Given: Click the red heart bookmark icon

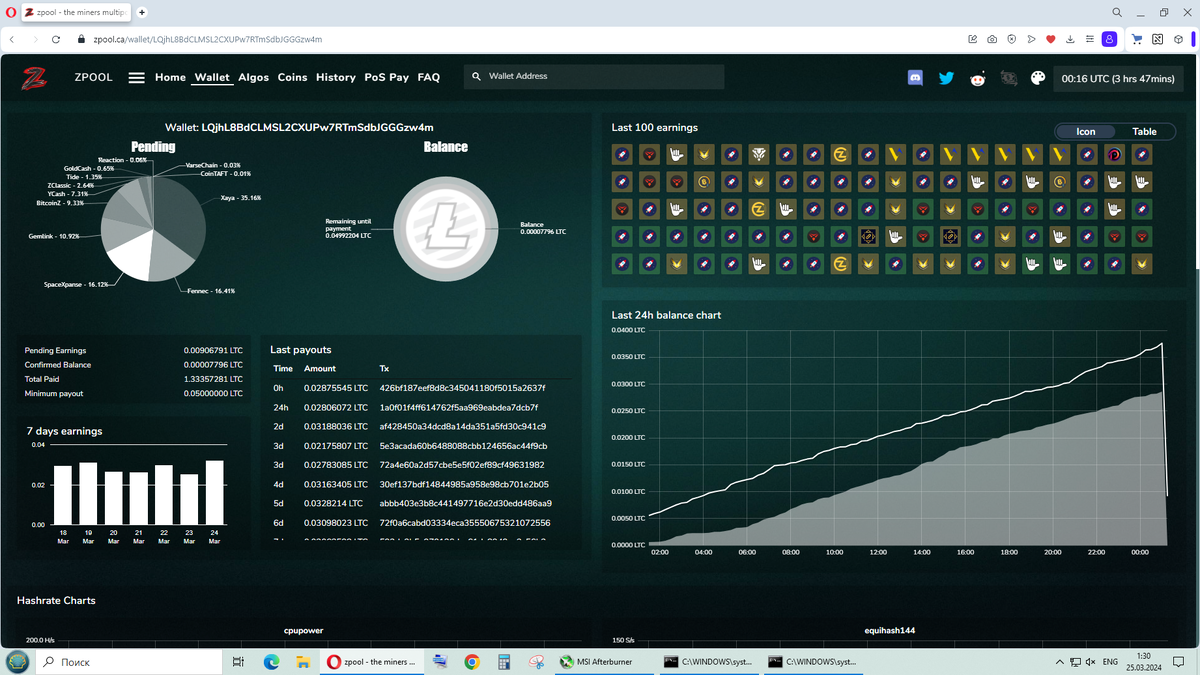Looking at the screenshot, I should coord(1050,40).
